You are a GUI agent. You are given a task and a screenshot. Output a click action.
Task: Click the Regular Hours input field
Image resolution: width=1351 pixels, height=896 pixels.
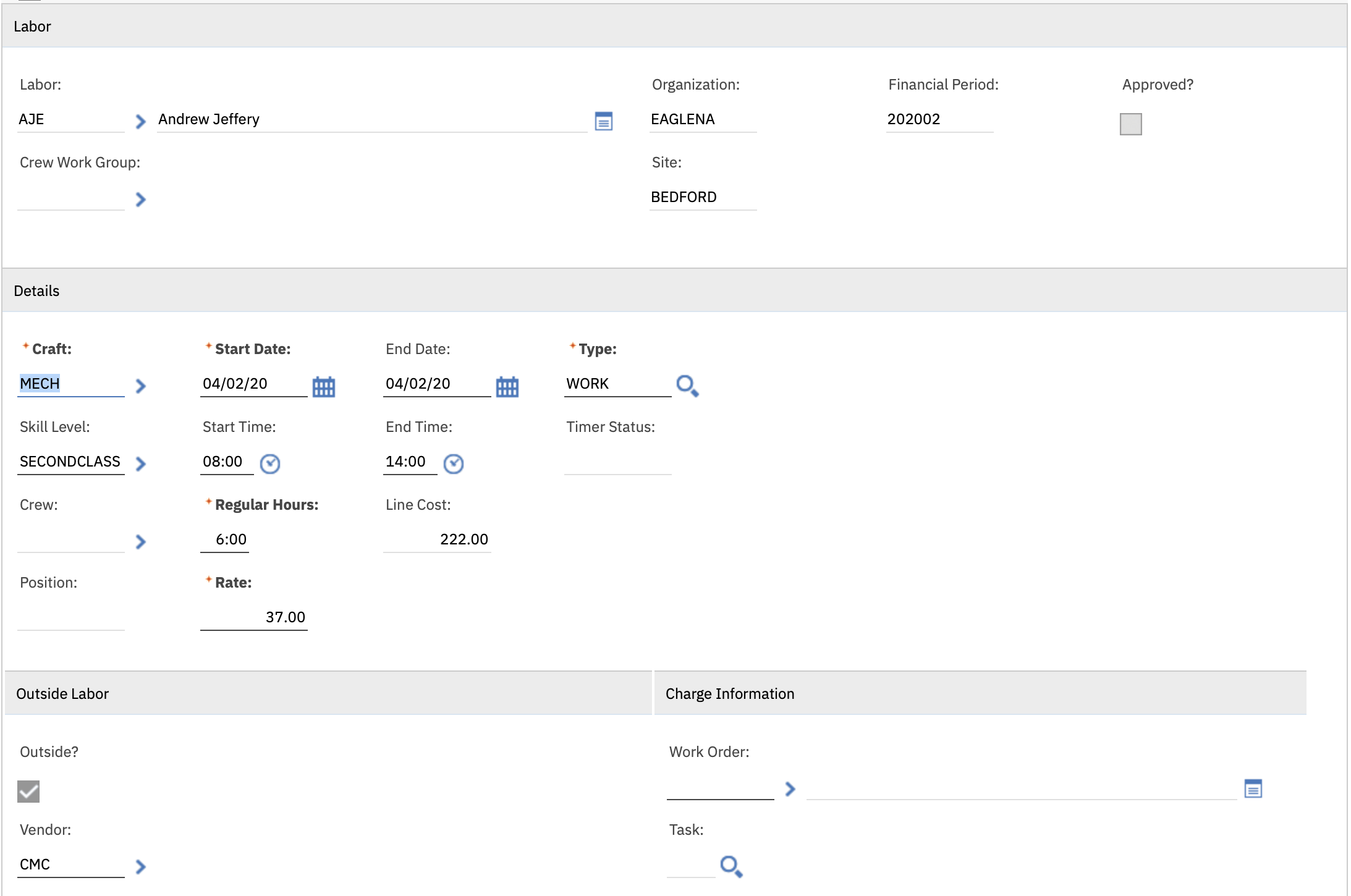pyautogui.click(x=225, y=539)
